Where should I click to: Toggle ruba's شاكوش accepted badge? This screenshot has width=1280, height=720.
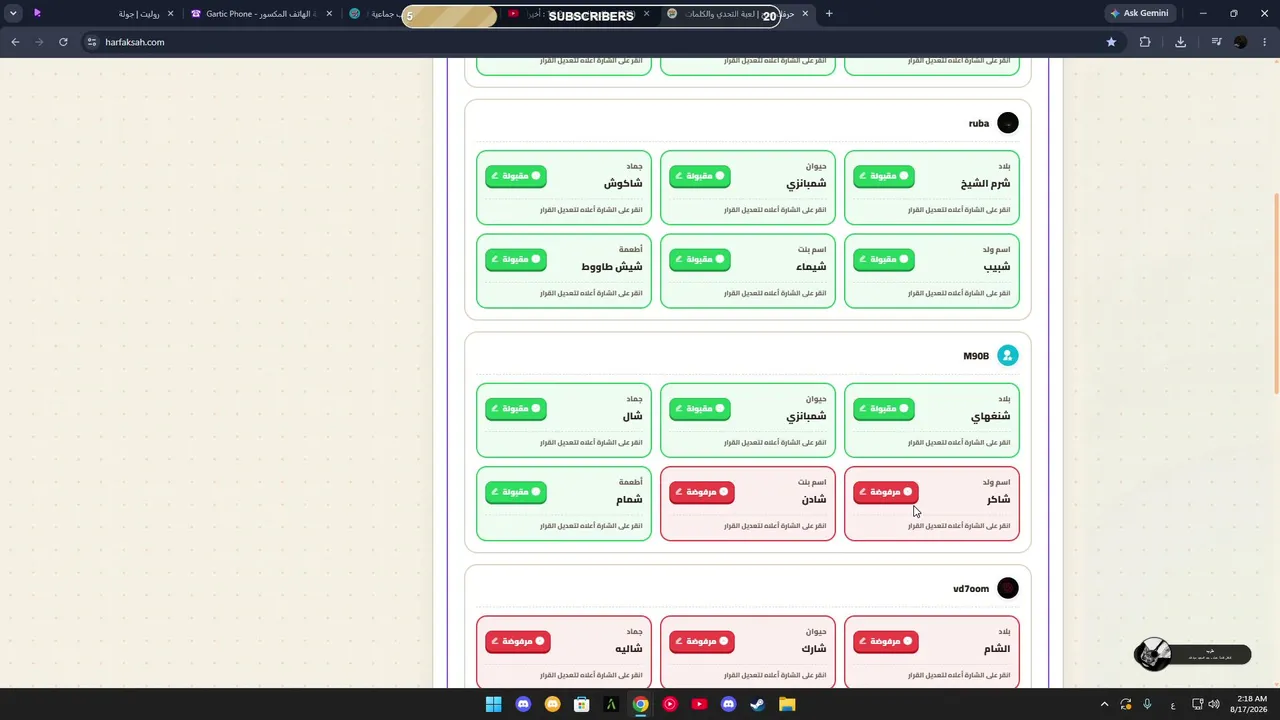516,176
